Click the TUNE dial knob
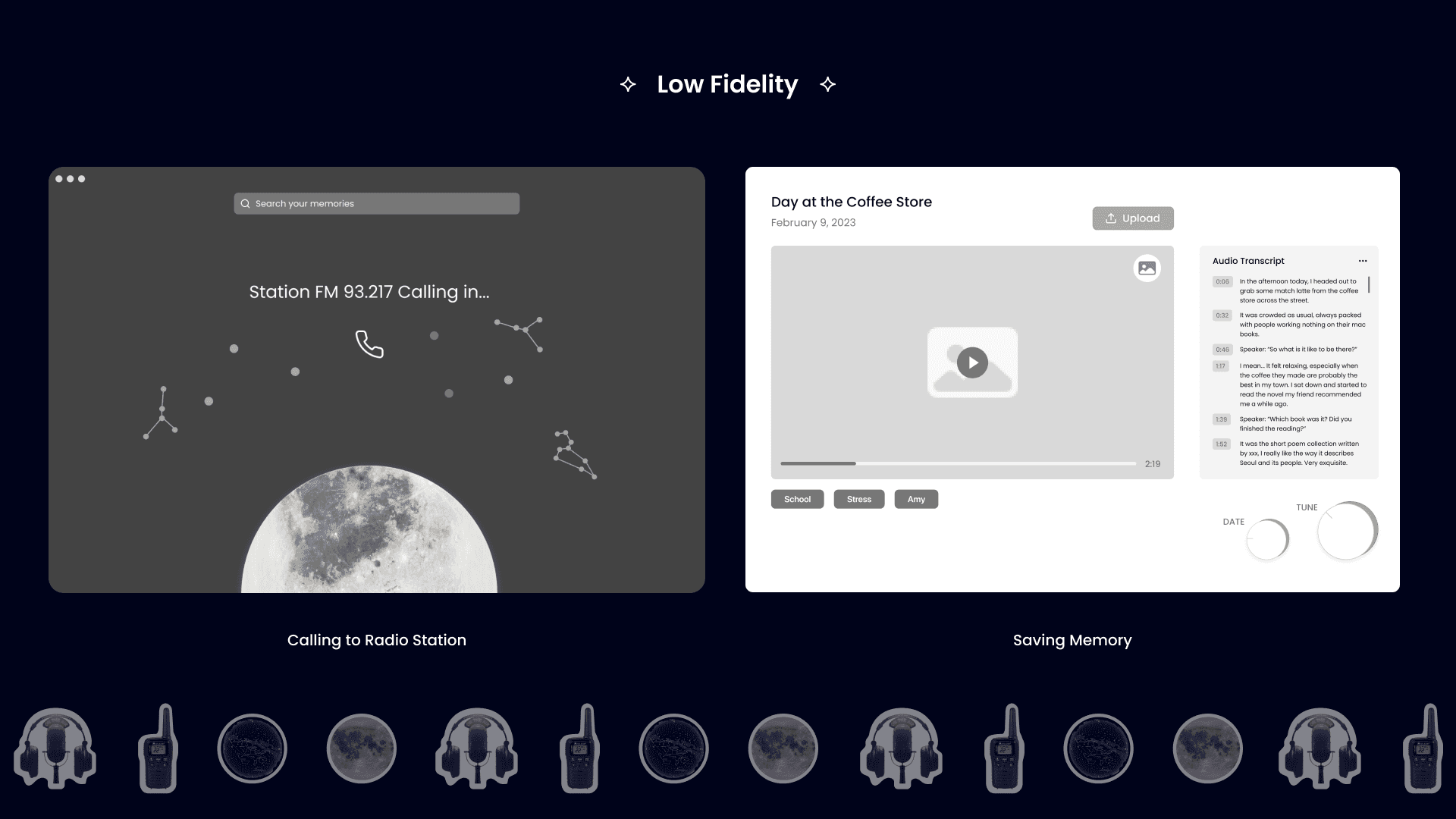Viewport: 1456px width, 819px height. pyautogui.click(x=1347, y=531)
